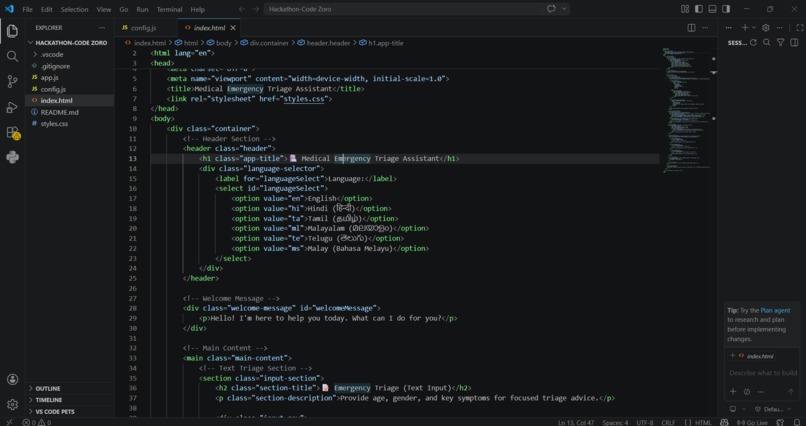
Task: Toggle the Primary Side Bar visibility
Action: (699, 9)
